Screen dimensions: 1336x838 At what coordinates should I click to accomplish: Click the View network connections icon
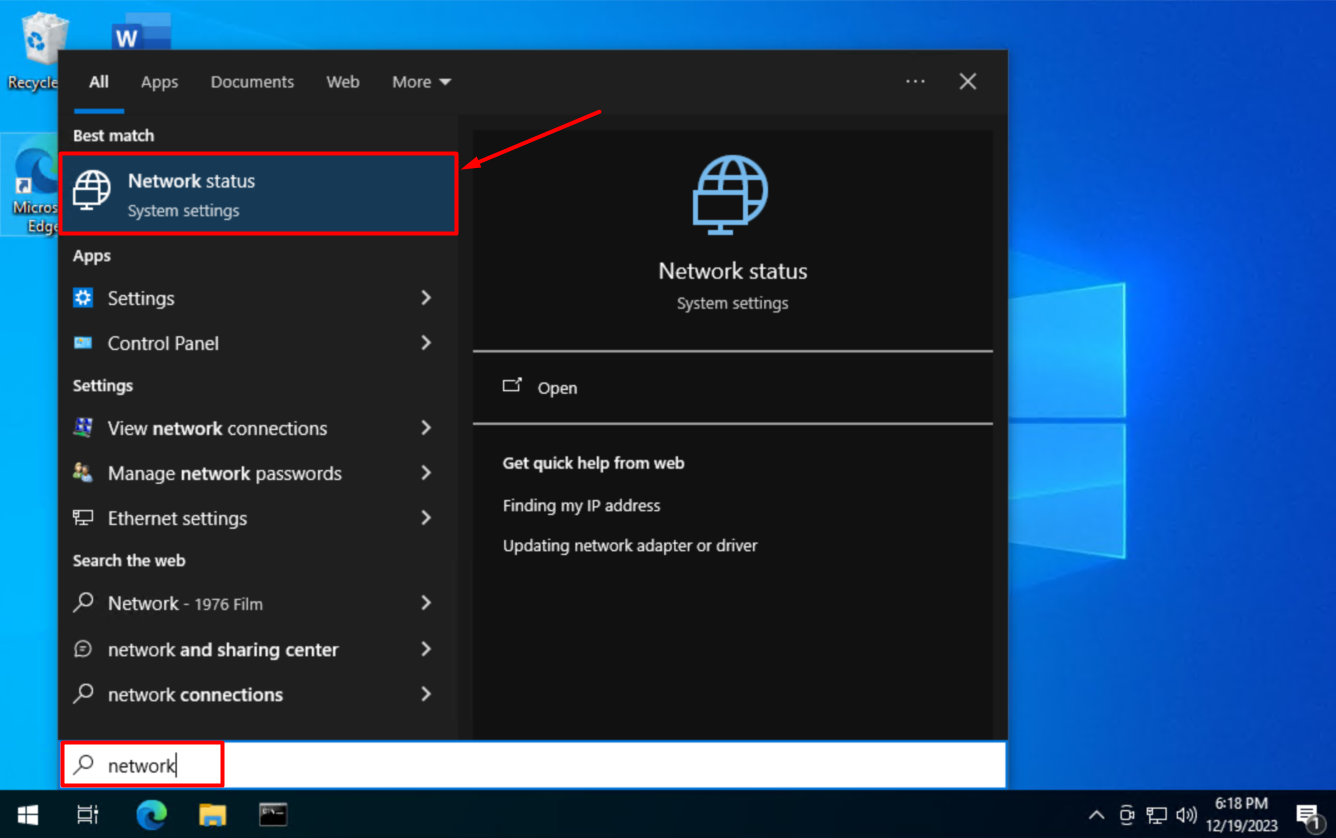(83, 428)
